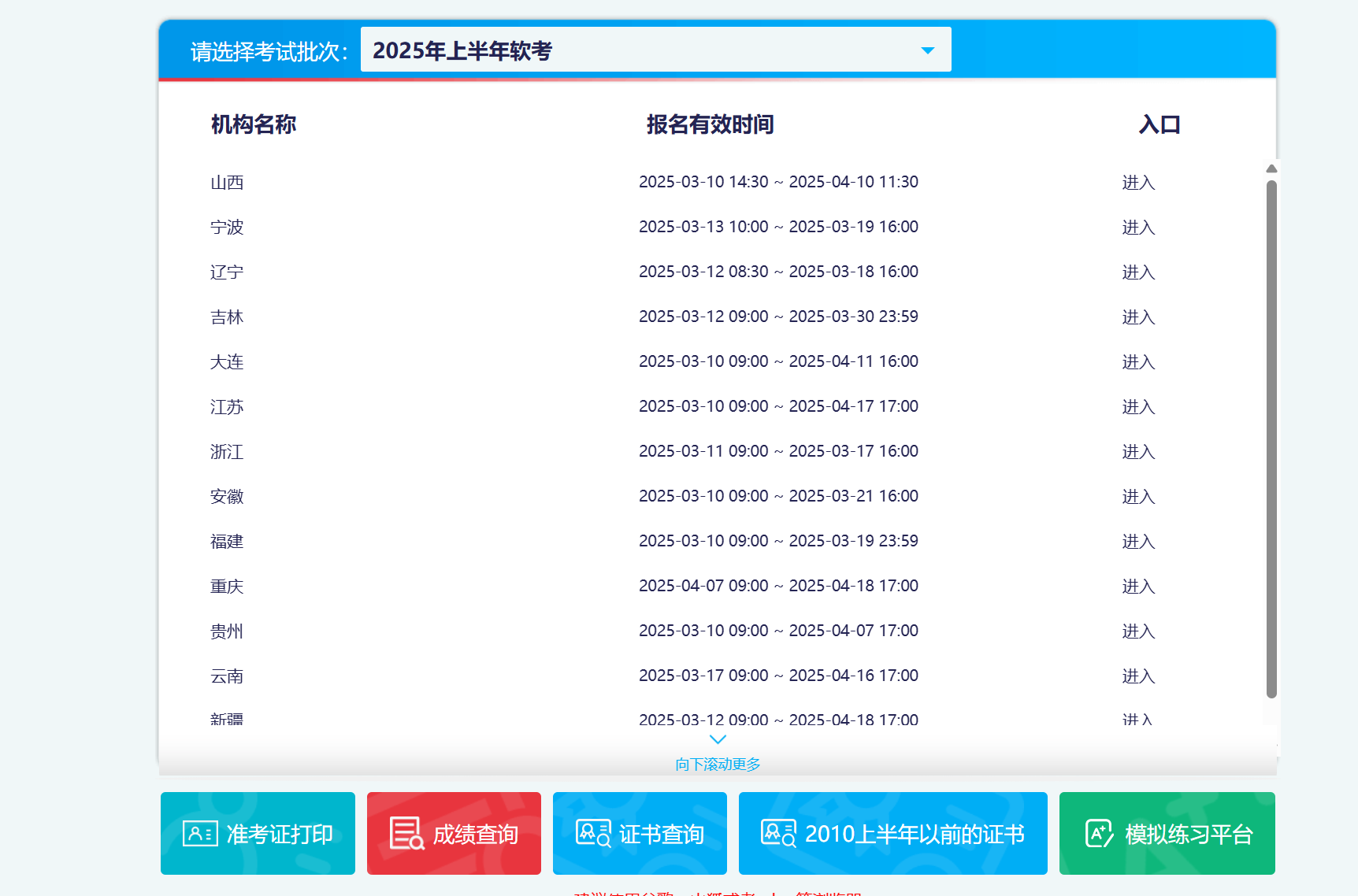The height and width of the screenshot is (896, 1358).
Task: Open the 2025年上半年软考 batch dropdown
Action: click(x=655, y=50)
